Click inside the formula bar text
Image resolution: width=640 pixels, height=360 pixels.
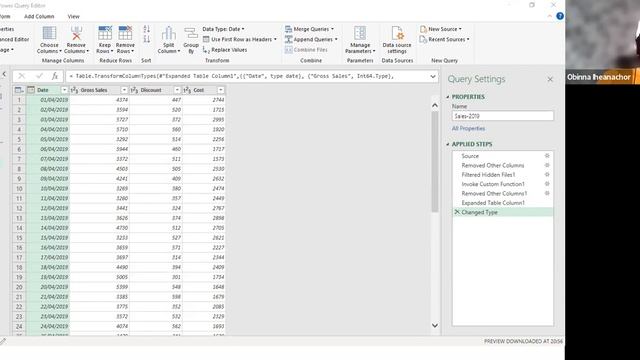(231, 76)
